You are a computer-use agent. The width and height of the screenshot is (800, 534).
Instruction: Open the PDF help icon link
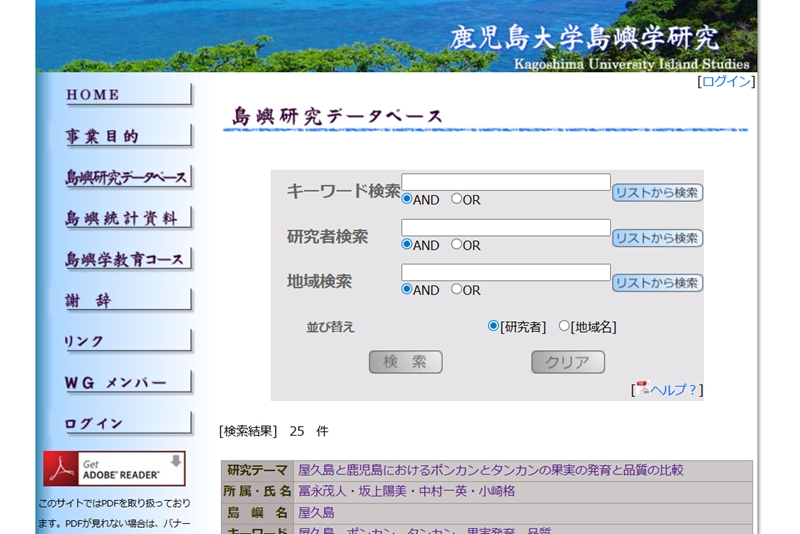click(643, 388)
